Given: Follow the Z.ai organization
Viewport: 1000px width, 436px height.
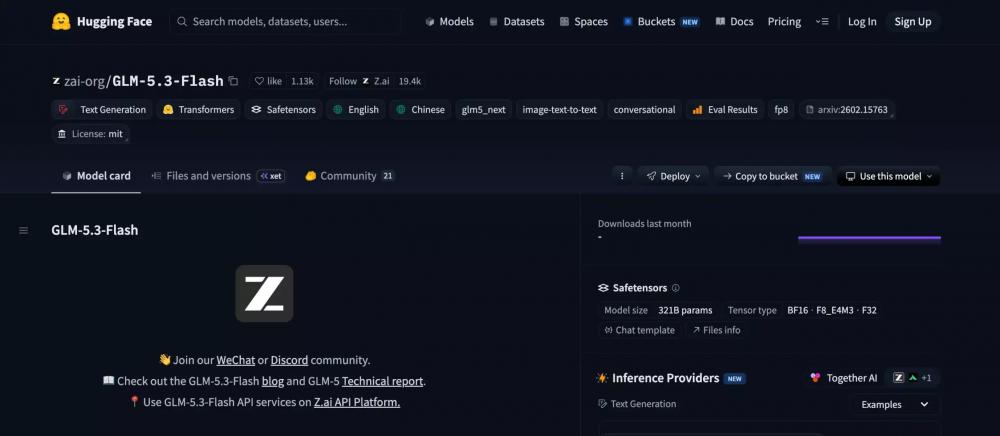Looking at the screenshot, I should (x=359, y=81).
